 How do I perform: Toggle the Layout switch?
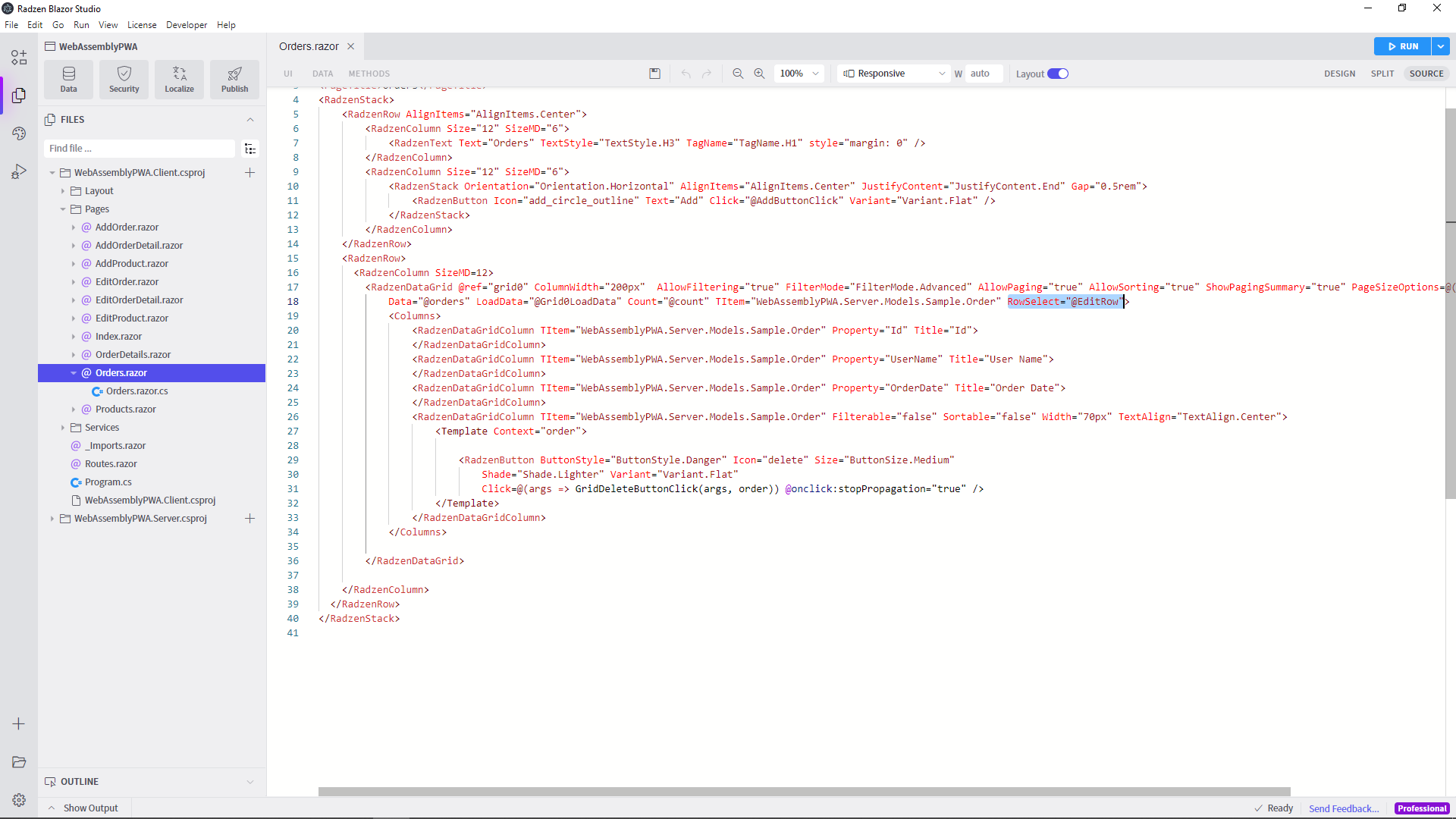[x=1058, y=74]
